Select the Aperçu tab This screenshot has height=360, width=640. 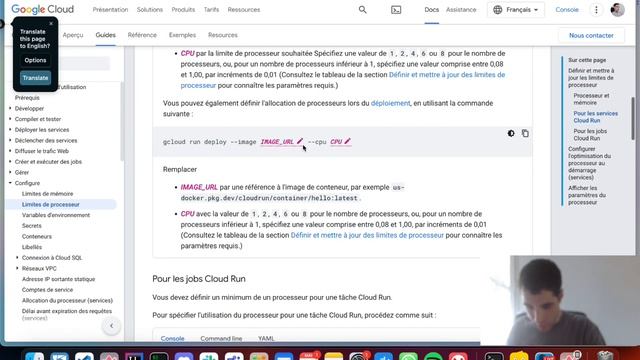pyautogui.click(x=73, y=35)
